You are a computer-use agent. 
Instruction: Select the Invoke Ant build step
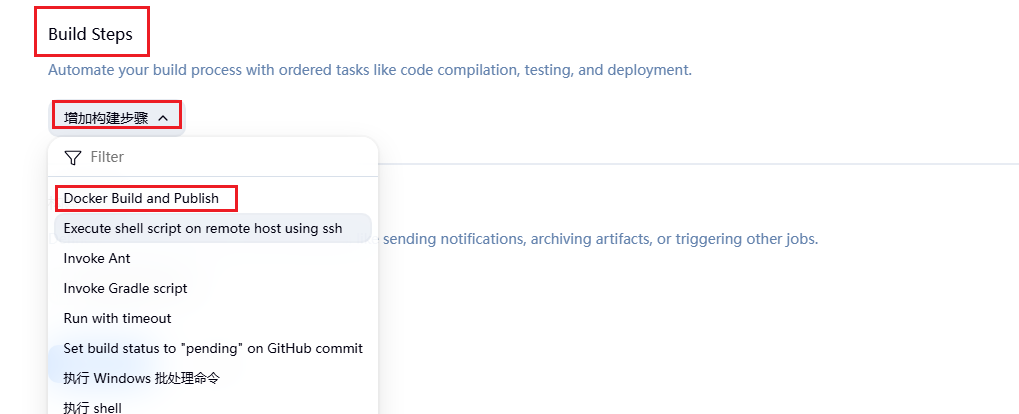tap(213, 258)
